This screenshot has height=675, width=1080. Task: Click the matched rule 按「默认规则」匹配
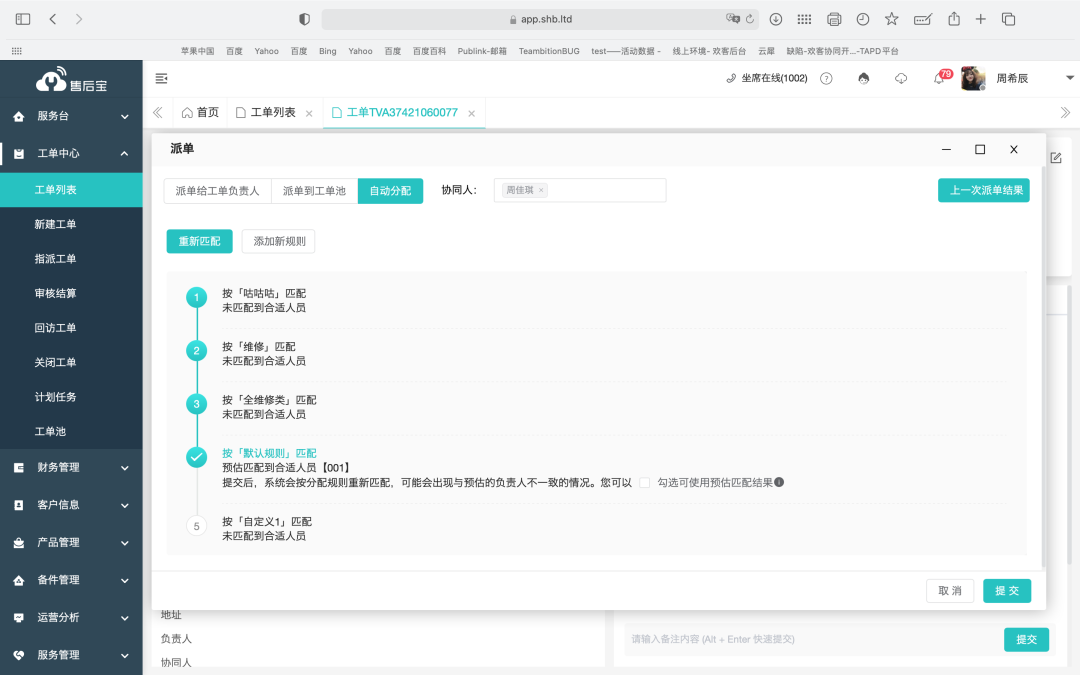tap(269, 453)
